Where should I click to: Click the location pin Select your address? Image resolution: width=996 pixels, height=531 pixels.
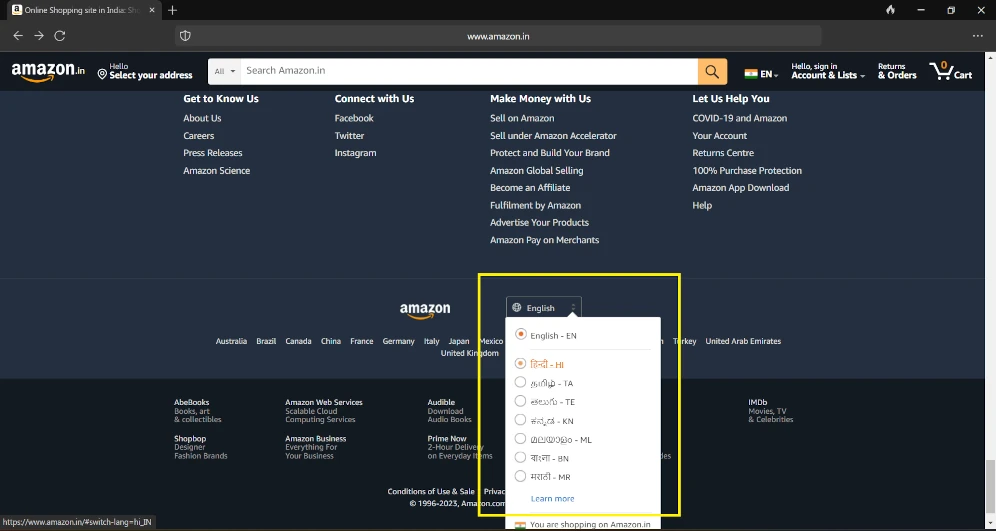pos(145,71)
